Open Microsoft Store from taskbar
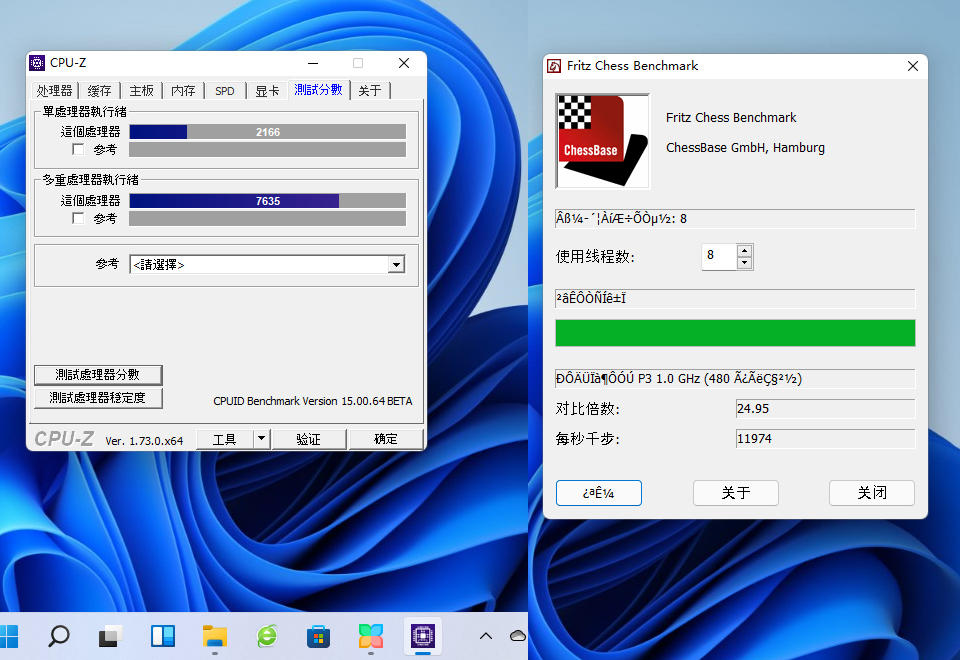The width and height of the screenshot is (960, 660). [x=318, y=636]
